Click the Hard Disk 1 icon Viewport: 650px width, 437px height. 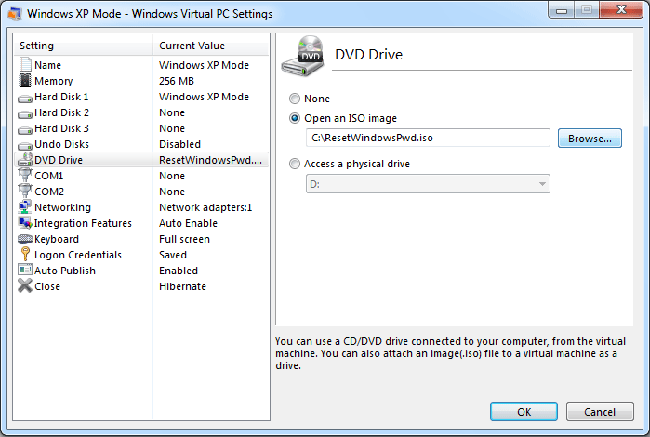click(x=26, y=97)
